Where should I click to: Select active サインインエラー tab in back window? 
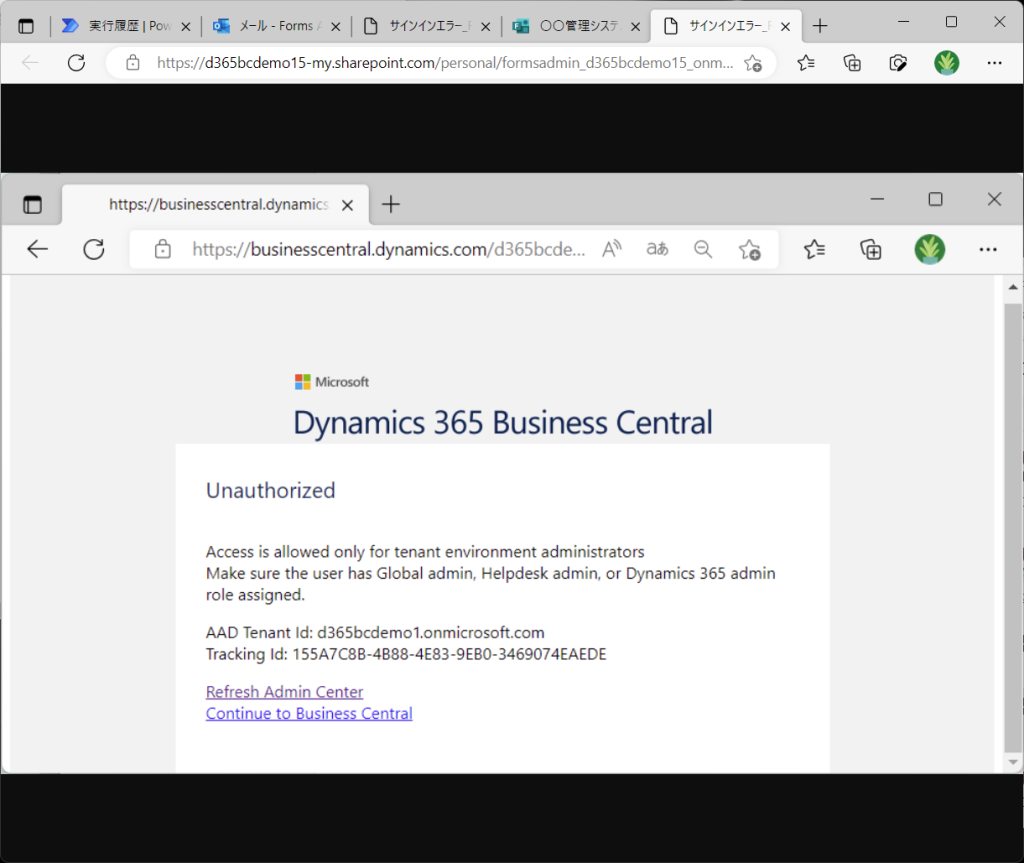[x=725, y=26]
